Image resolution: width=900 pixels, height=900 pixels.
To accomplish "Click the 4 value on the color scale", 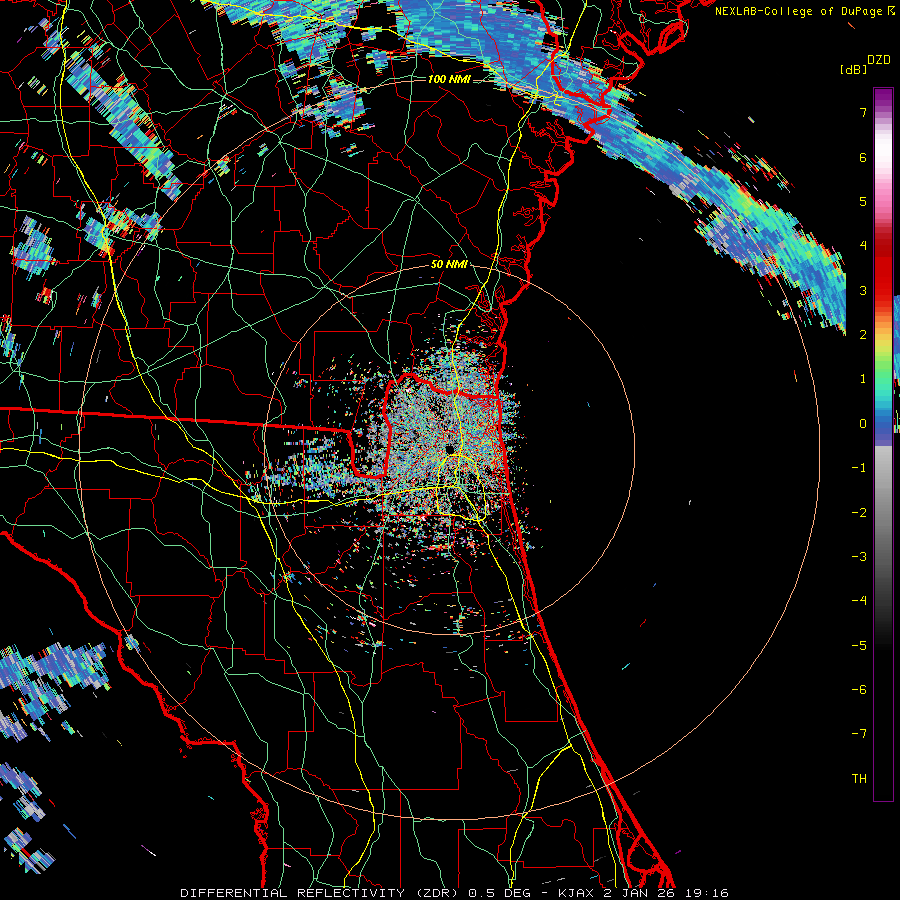I will coord(863,246).
